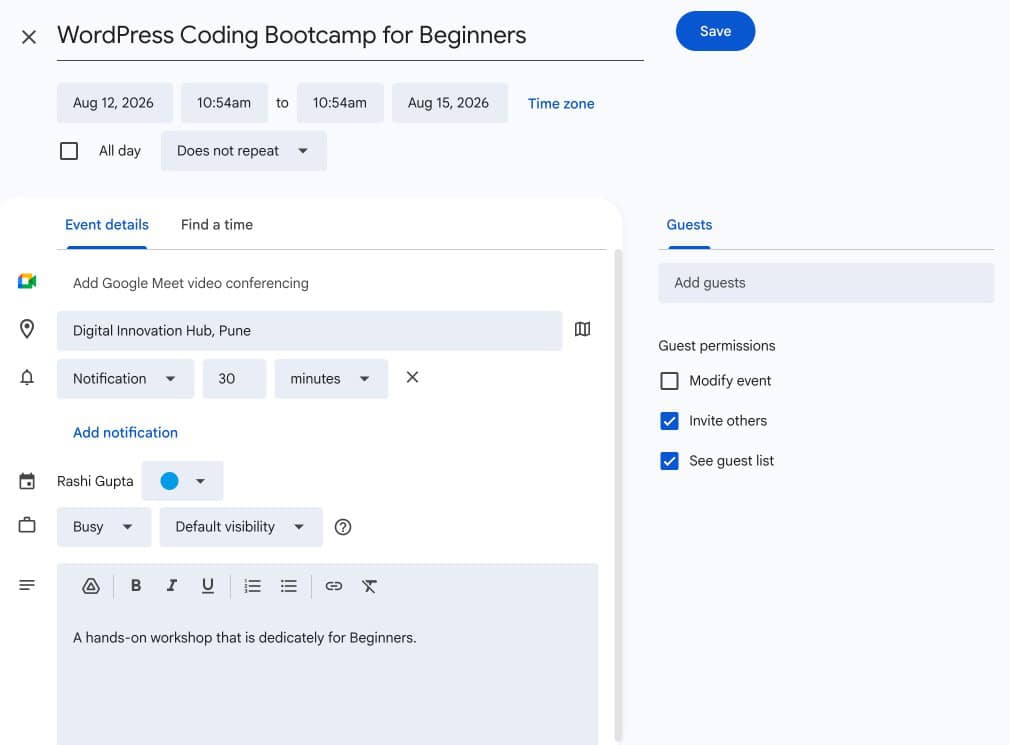Viewport: 1010px width, 745px height.
Task: Toggle bold formatting in the description
Action: [136, 585]
